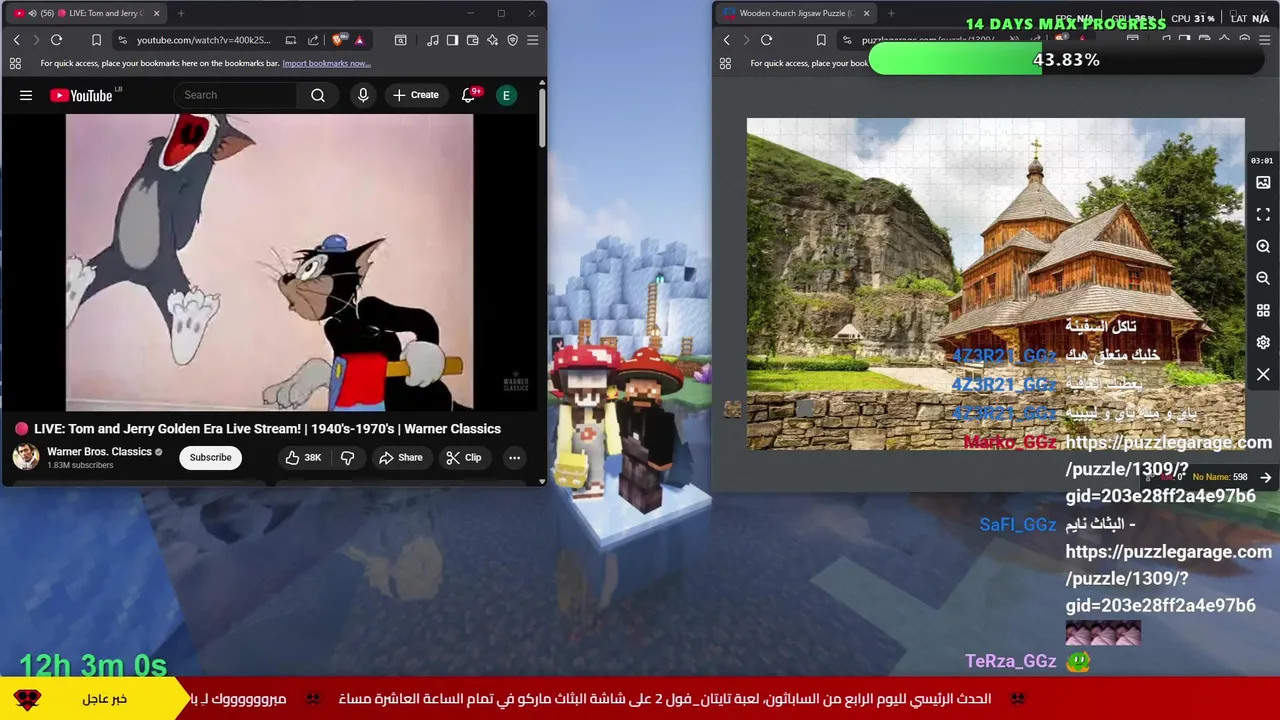Bookmark the YouTube page
Viewport: 1280px width, 720px height.
(x=96, y=40)
